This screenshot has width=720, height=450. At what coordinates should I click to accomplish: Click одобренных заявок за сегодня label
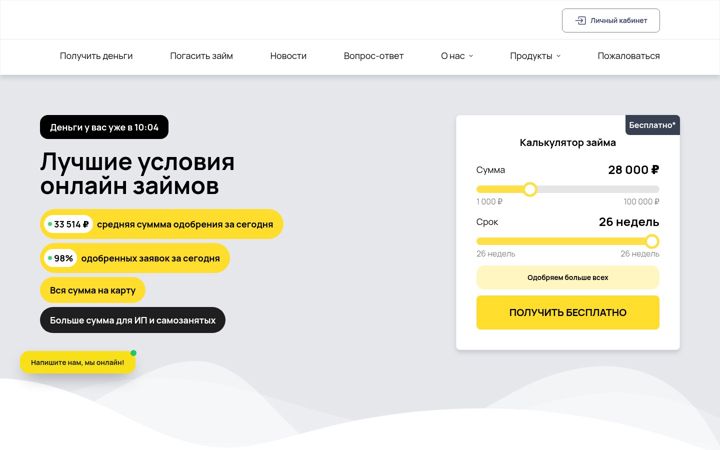(x=150, y=258)
